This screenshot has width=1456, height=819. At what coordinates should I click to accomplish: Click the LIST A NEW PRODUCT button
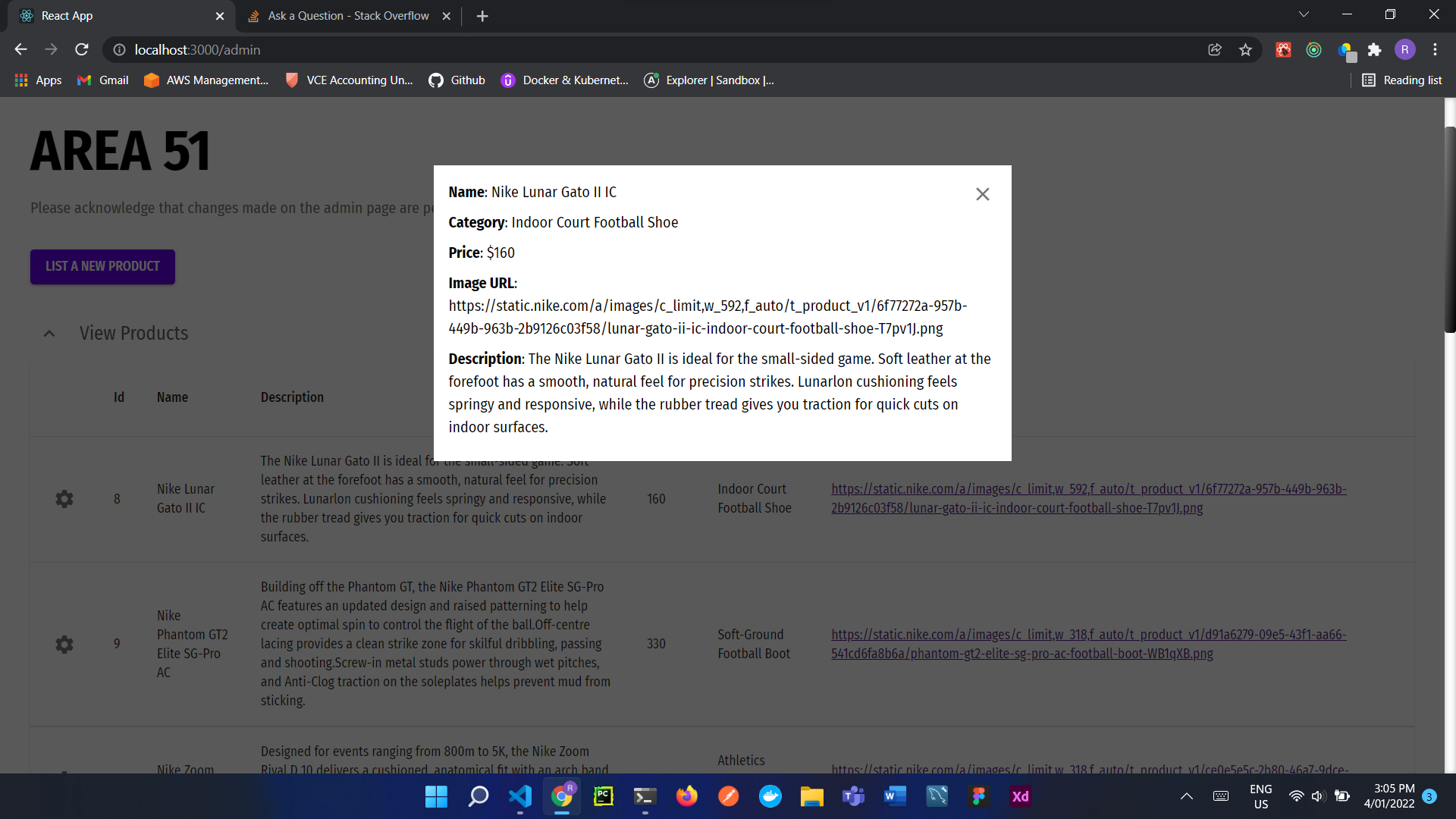(102, 266)
